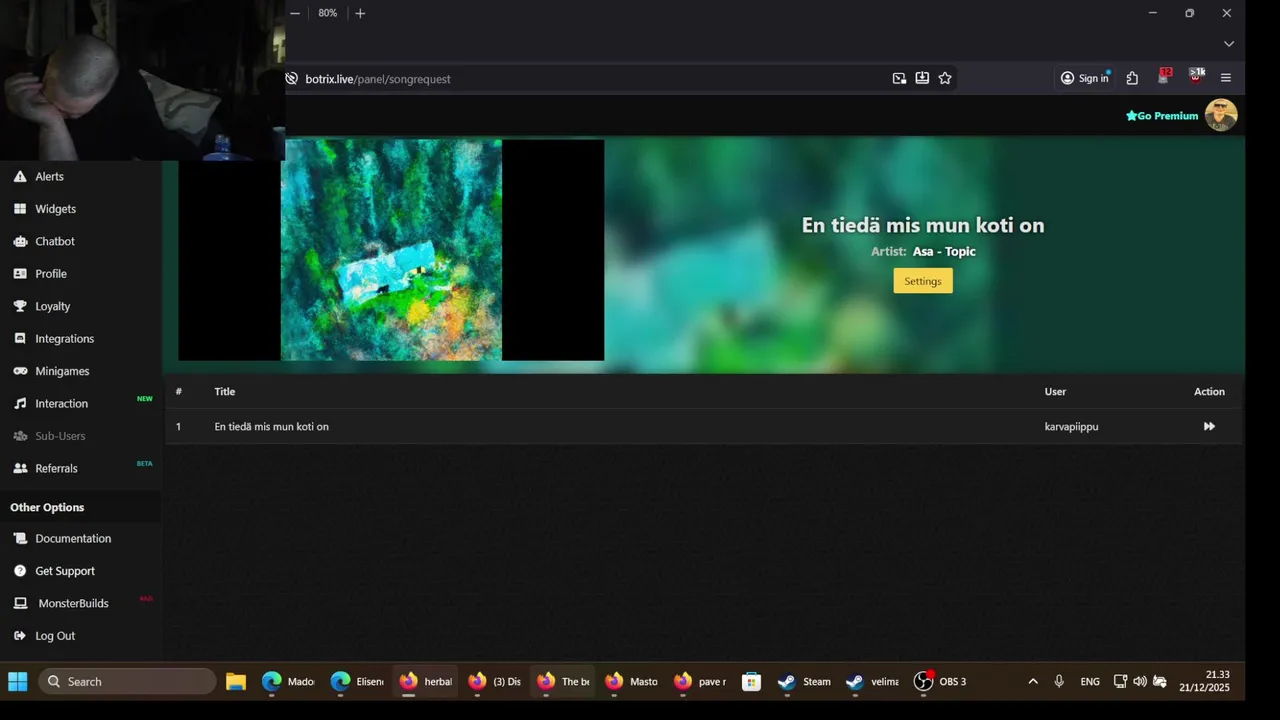Switch to the Firefox pave window
This screenshot has height=720, width=1280.
point(700,682)
